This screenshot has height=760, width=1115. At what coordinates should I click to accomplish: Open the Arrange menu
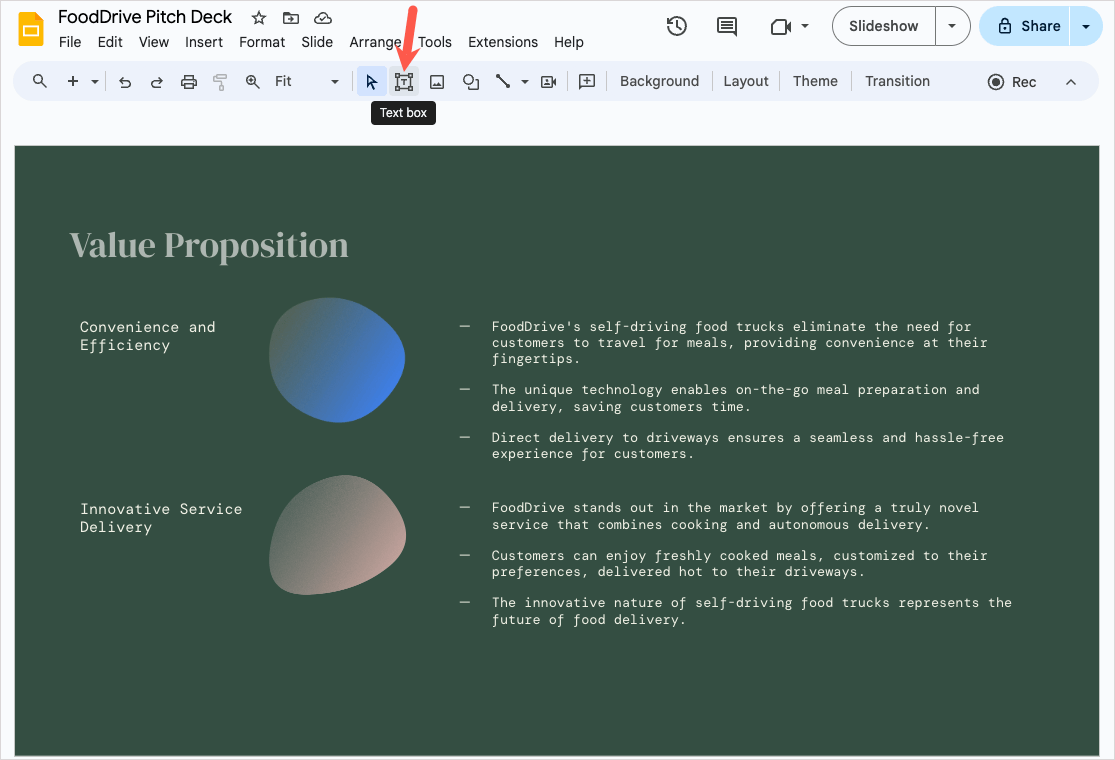pyautogui.click(x=375, y=42)
